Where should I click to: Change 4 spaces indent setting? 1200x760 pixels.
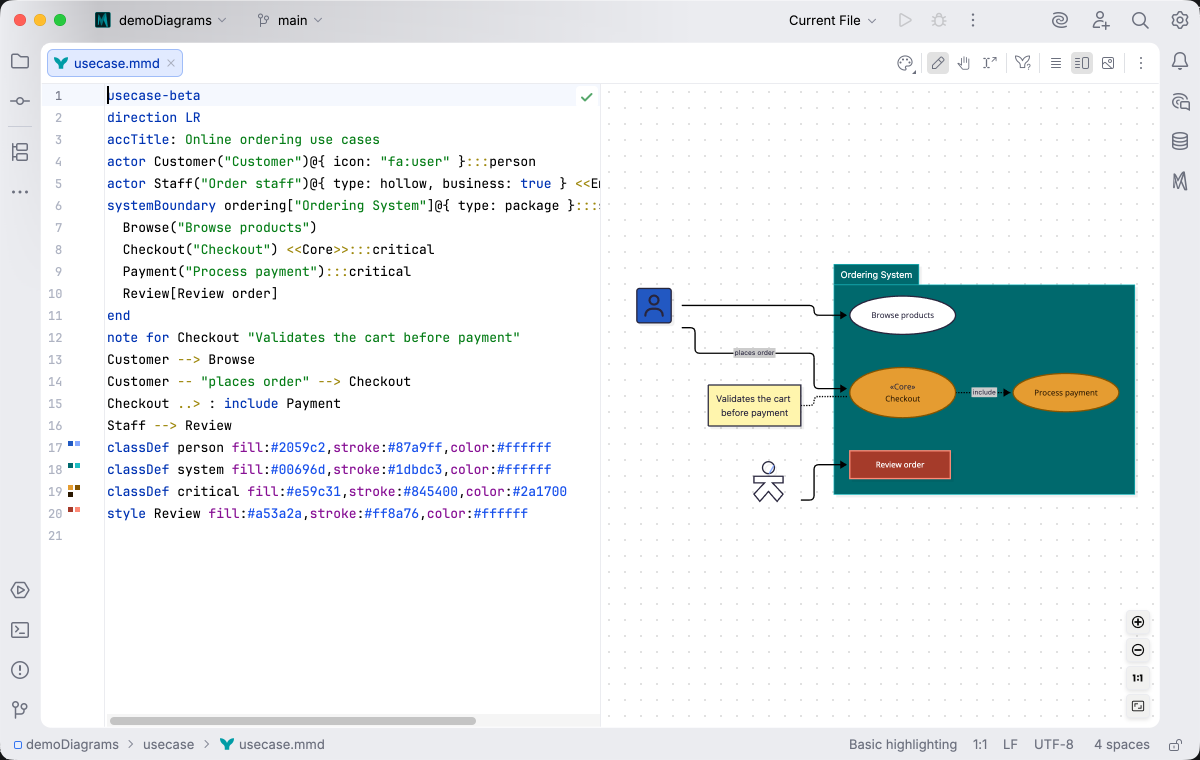(1121, 744)
